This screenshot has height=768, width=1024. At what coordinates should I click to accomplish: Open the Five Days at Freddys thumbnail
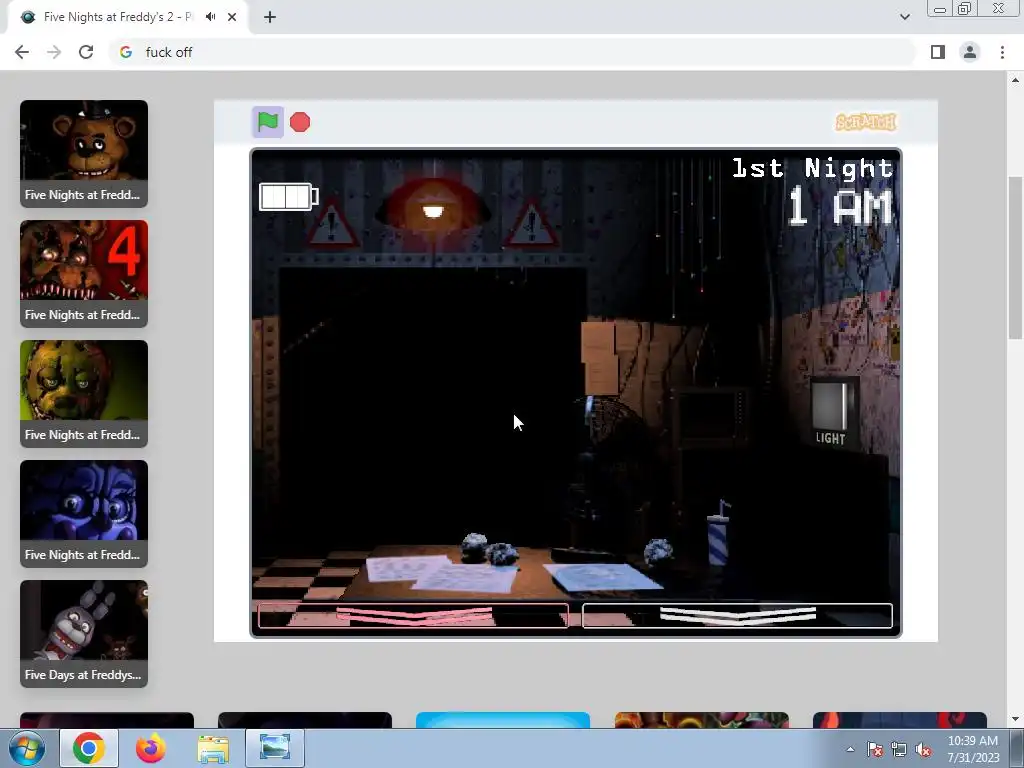point(84,634)
